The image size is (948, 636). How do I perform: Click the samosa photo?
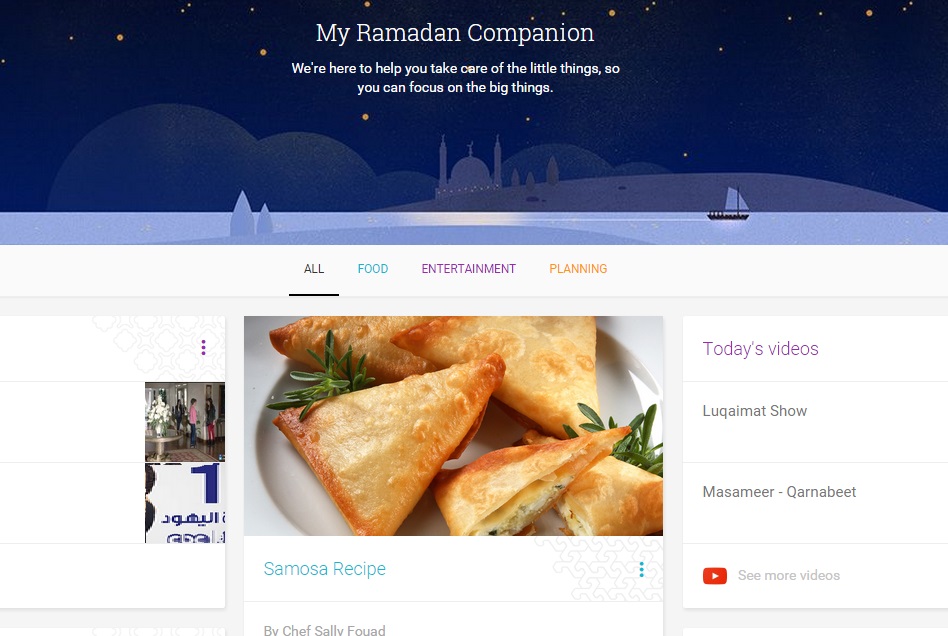pyautogui.click(x=453, y=426)
